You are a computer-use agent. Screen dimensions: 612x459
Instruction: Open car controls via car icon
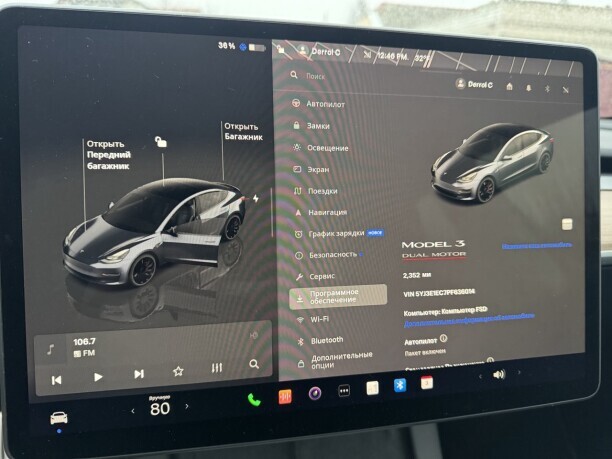(x=59, y=418)
